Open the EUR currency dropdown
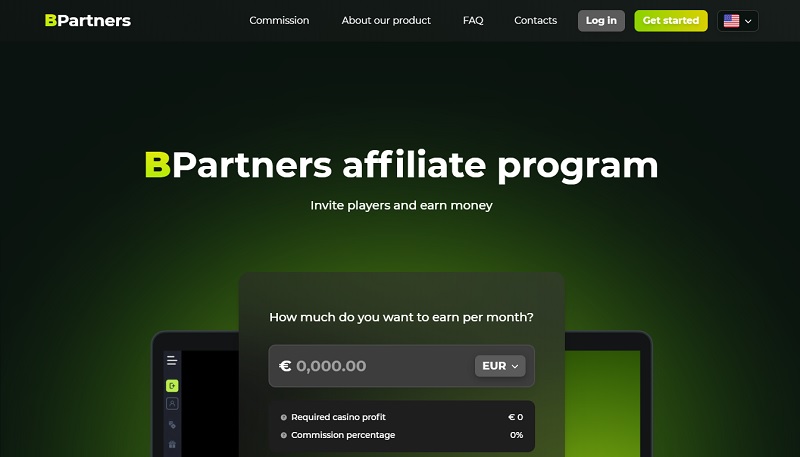 pyautogui.click(x=500, y=366)
